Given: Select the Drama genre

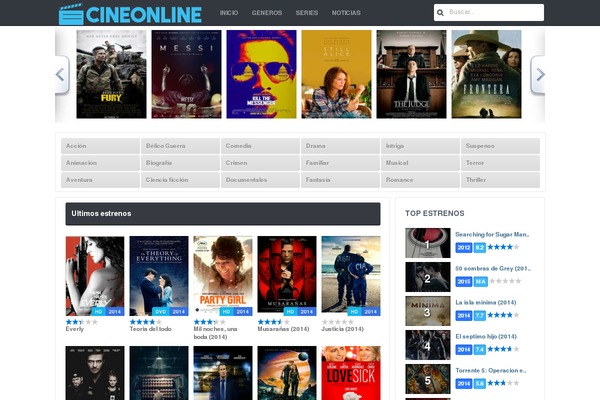Looking at the screenshot, I should (340, 146).
